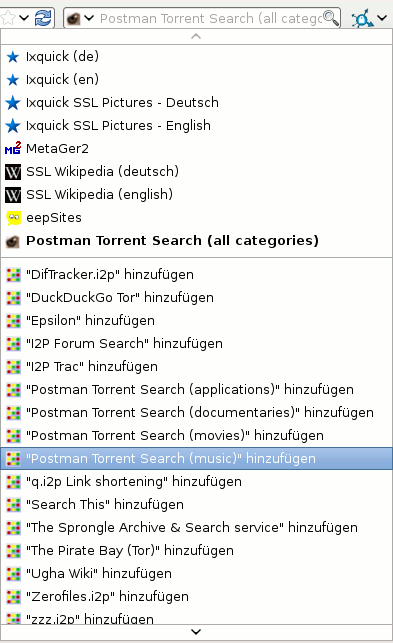Click grid icon beside Ugha Wiki
This screenshot has width=393, height=643.
13,574
